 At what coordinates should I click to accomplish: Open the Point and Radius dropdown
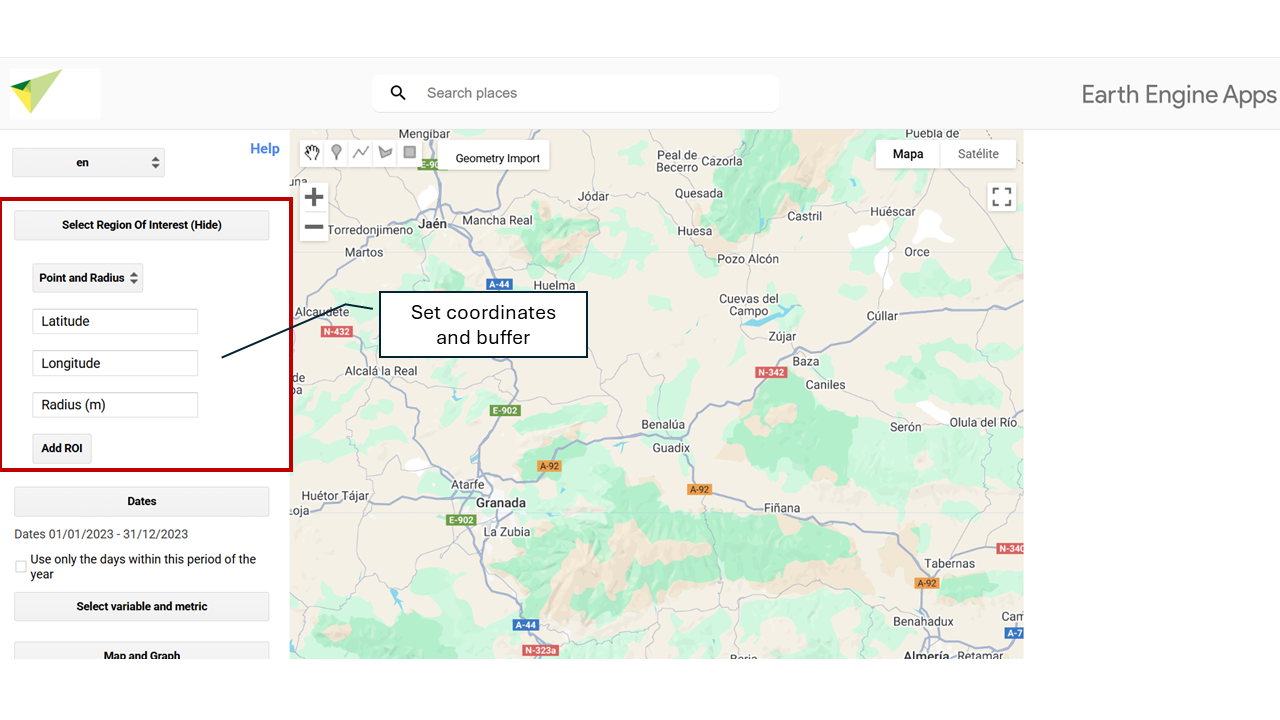[88, 278]
